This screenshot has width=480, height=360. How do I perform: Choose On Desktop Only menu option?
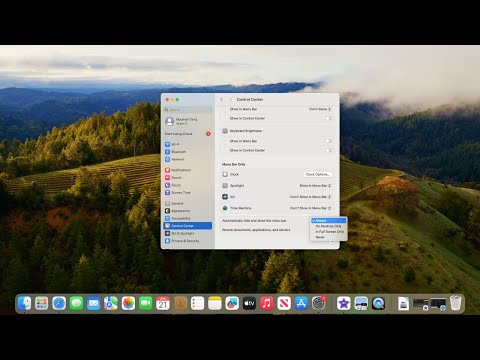[x=329, y=226]
